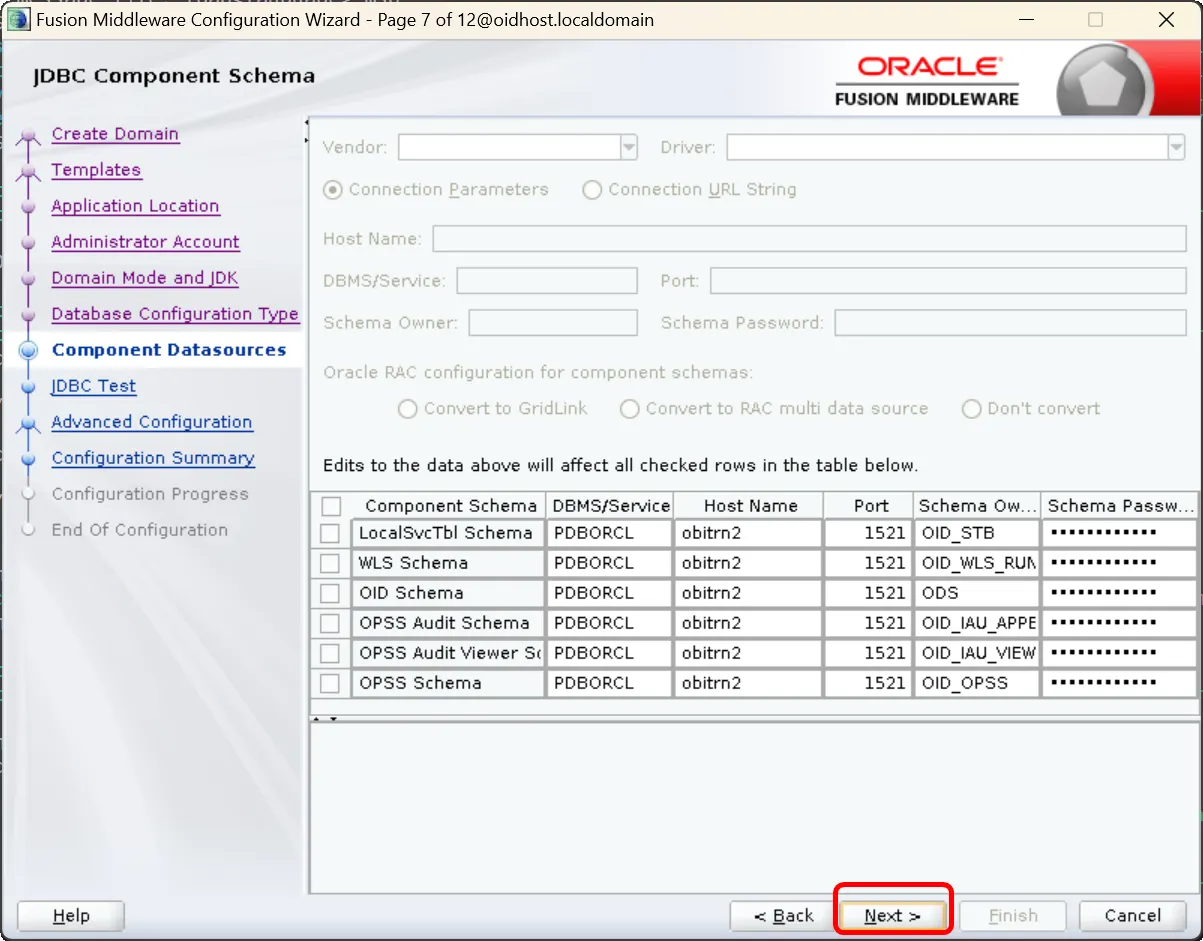Viewport: 1203px width, 941px height.
Task: Click the OID_OPSS schema owner cell
Action: (x=976, y=683)
